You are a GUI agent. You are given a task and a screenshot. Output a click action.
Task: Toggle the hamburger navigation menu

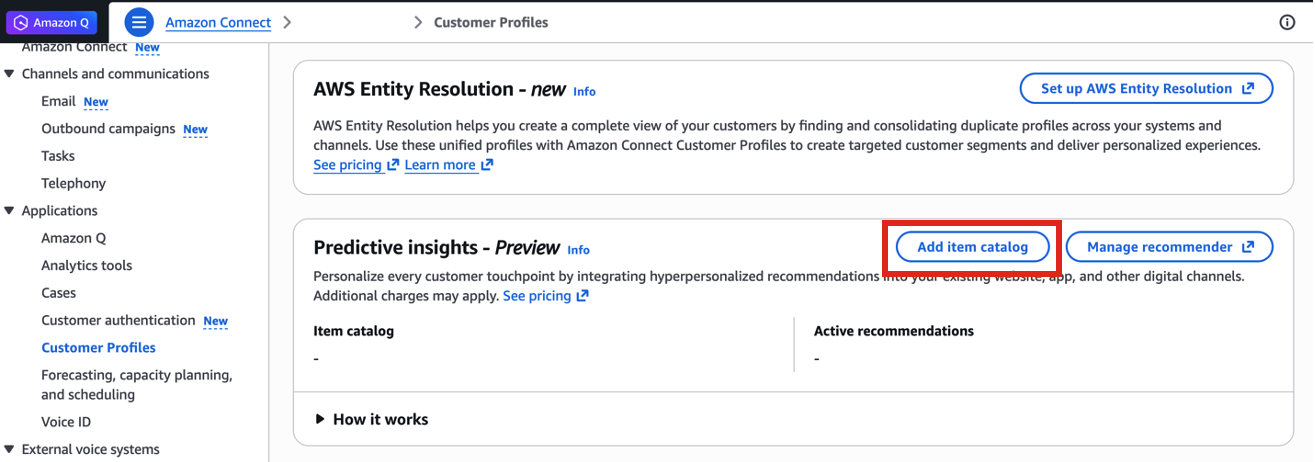[x=139, y=22]
